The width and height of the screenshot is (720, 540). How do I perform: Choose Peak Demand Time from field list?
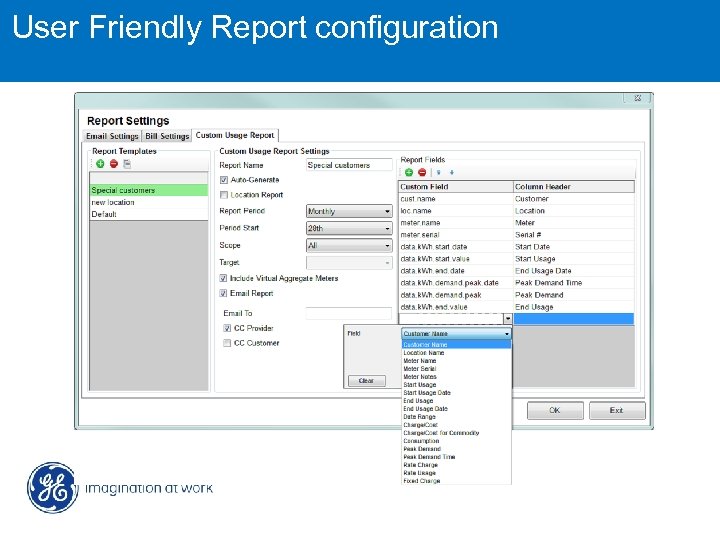(456, 457)
